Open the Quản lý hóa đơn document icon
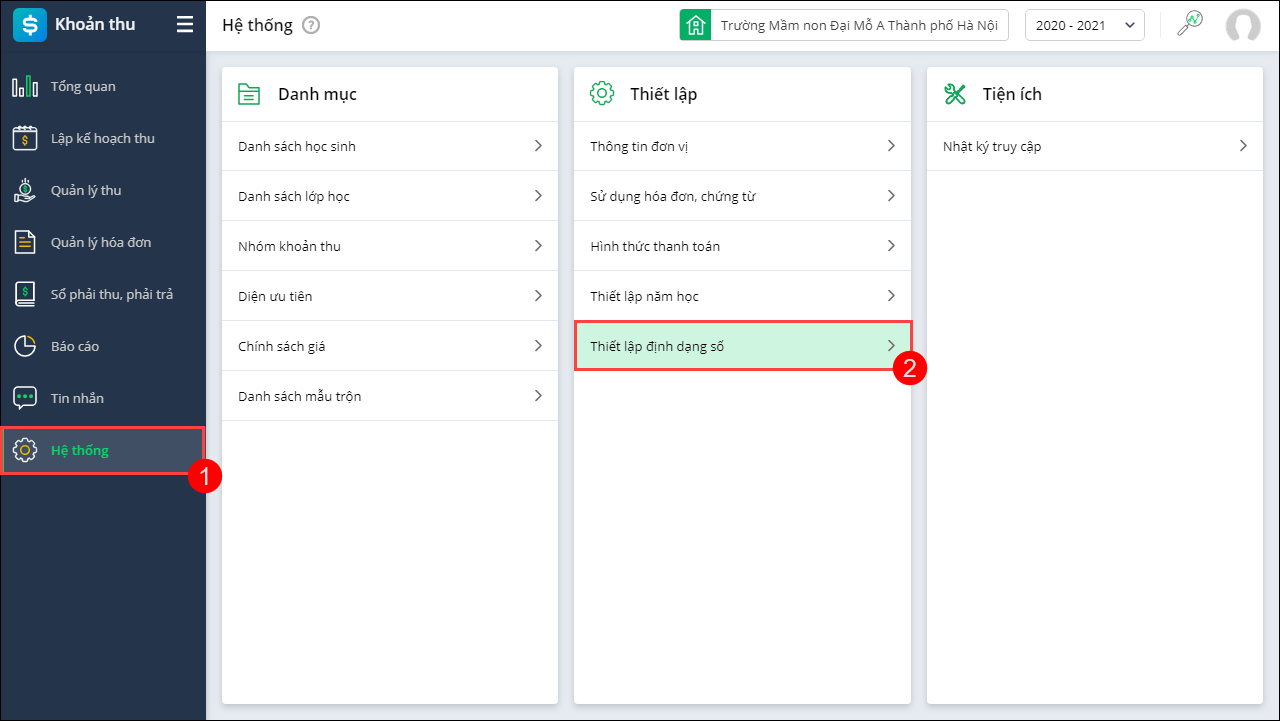 click(x=25, y=243)
